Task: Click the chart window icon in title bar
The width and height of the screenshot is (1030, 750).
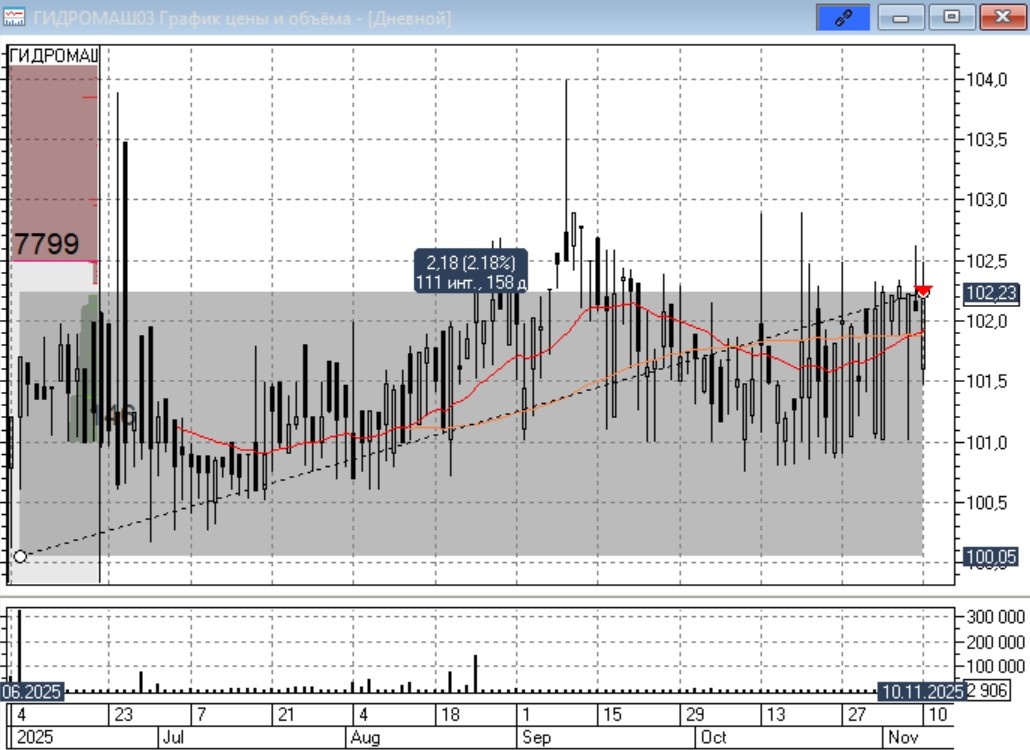Action: click(x=14, y=17)
